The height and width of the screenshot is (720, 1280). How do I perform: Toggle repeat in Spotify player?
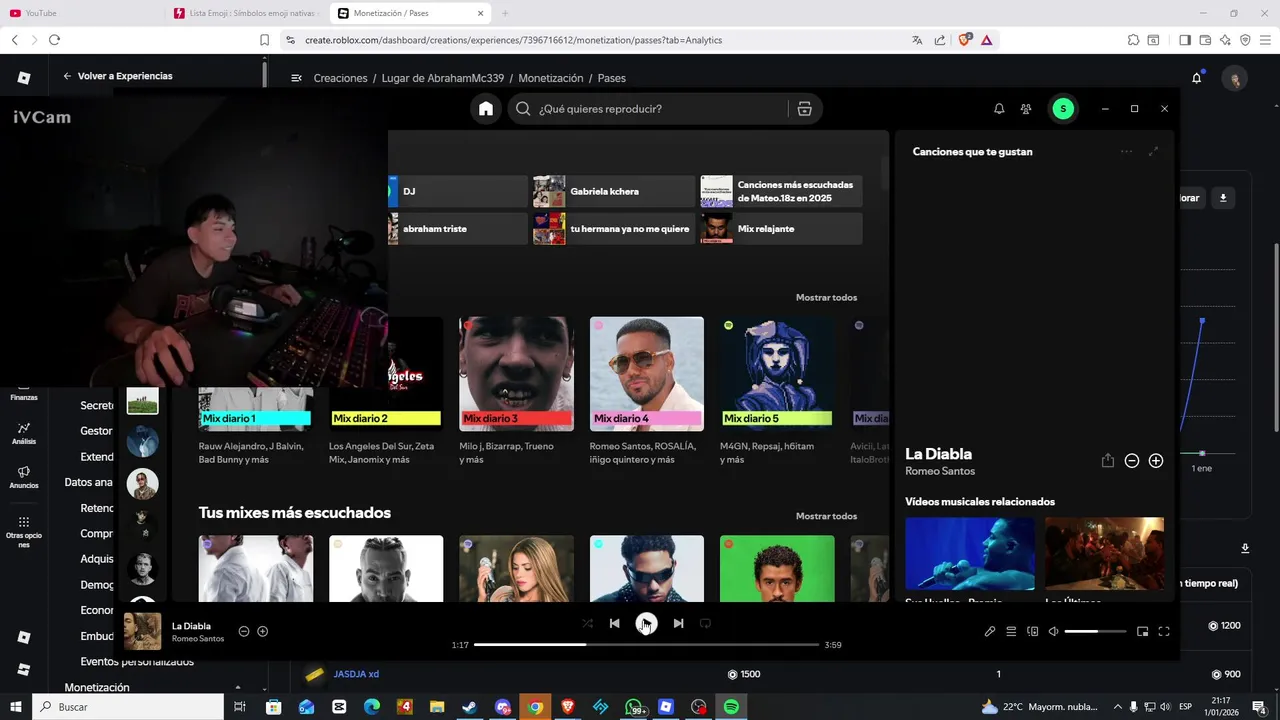705,623
